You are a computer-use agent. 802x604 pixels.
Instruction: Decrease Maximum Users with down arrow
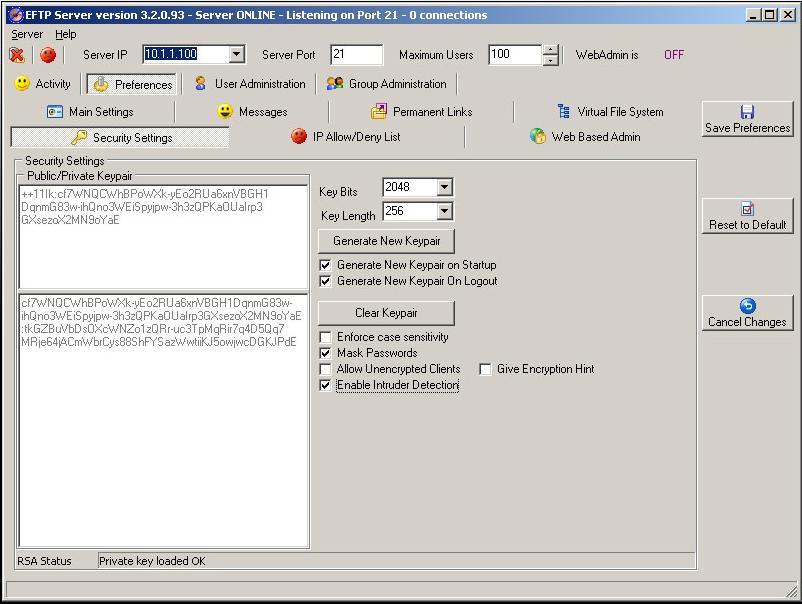[550, 60]
